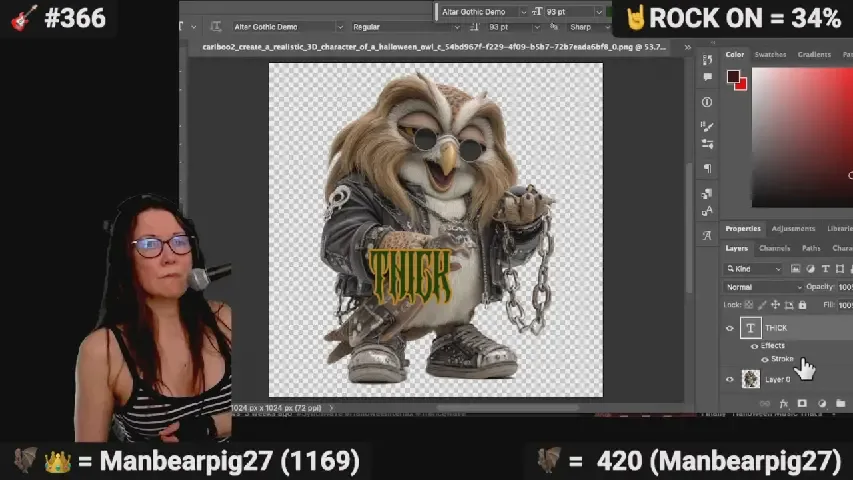853x480 pixels.
Task: Click the Layer 0 thumbnail
Action: pyautogui.click(x=751, y=379)
